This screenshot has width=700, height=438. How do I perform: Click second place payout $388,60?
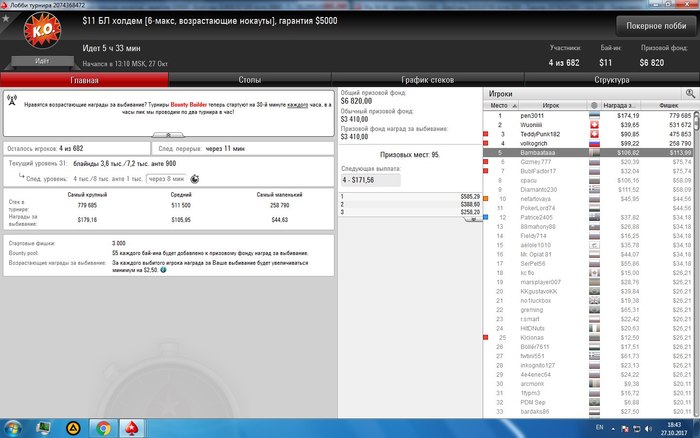(x=470, y=204)
